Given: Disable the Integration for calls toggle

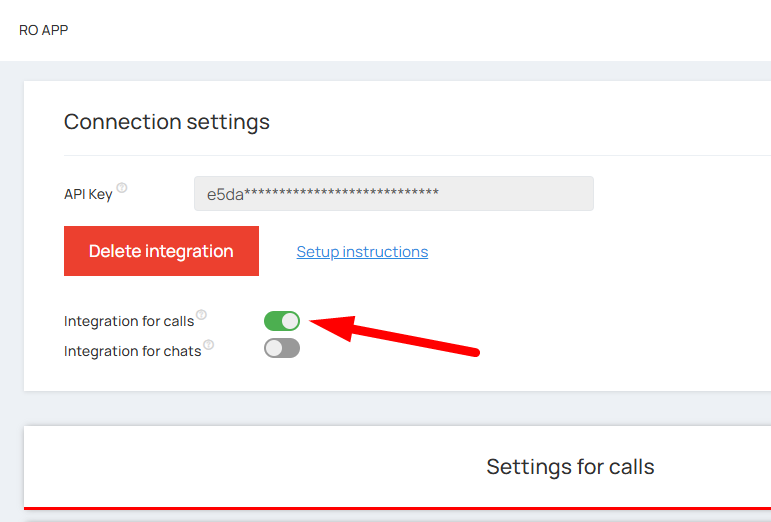Looking at the screenshot, I should pyautogui.click(x=282, y=321).
